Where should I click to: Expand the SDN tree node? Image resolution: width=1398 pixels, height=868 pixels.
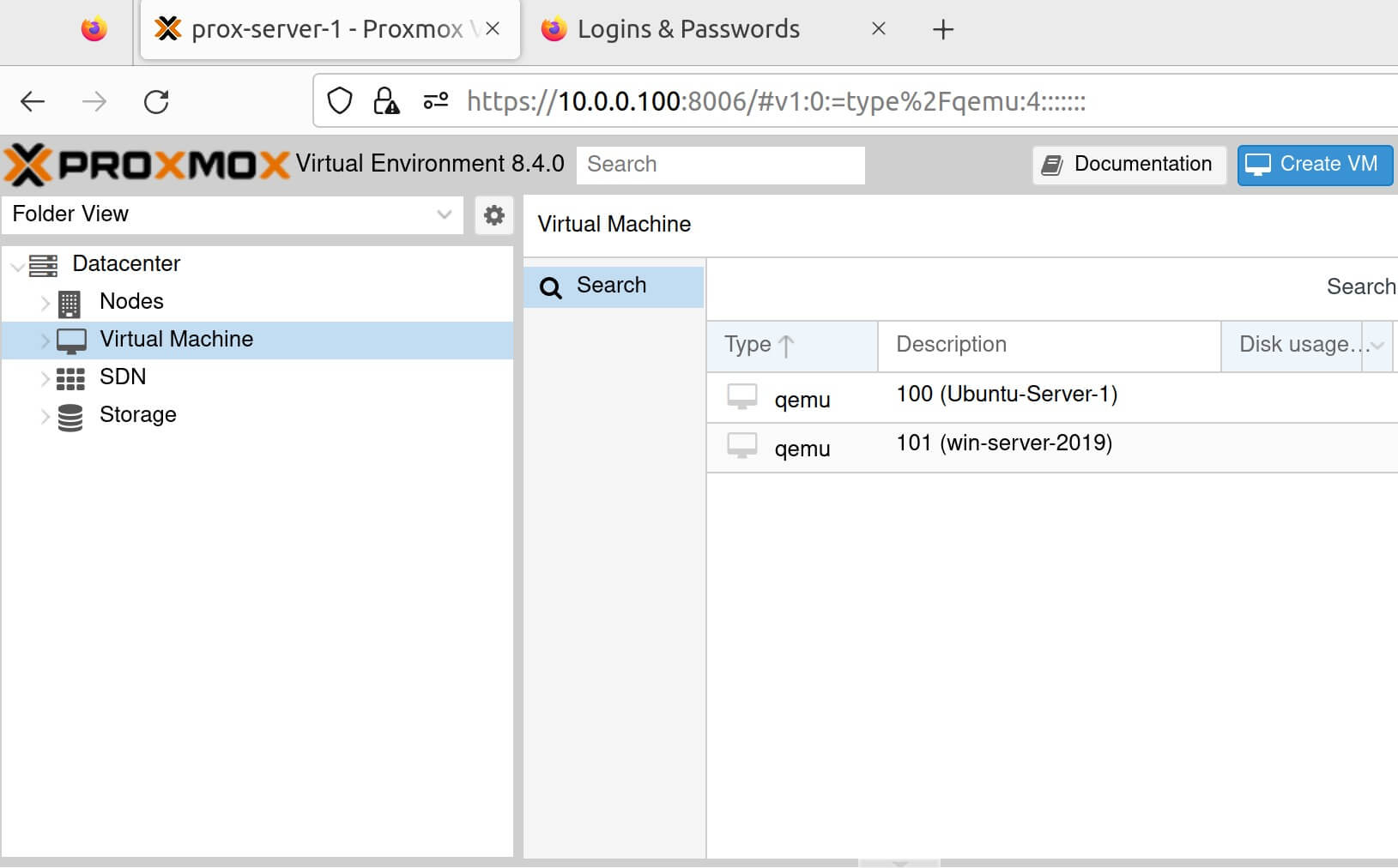[45, 378]
